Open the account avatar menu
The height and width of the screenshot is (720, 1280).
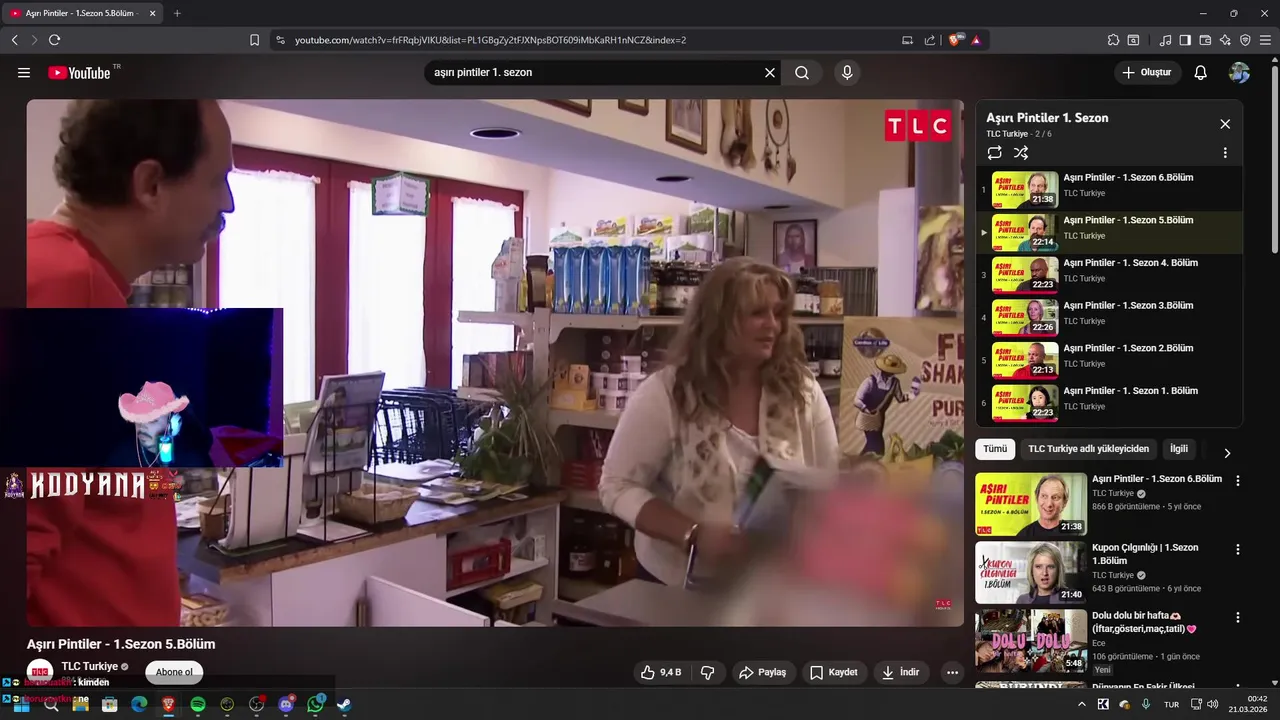coord(1239,73)
